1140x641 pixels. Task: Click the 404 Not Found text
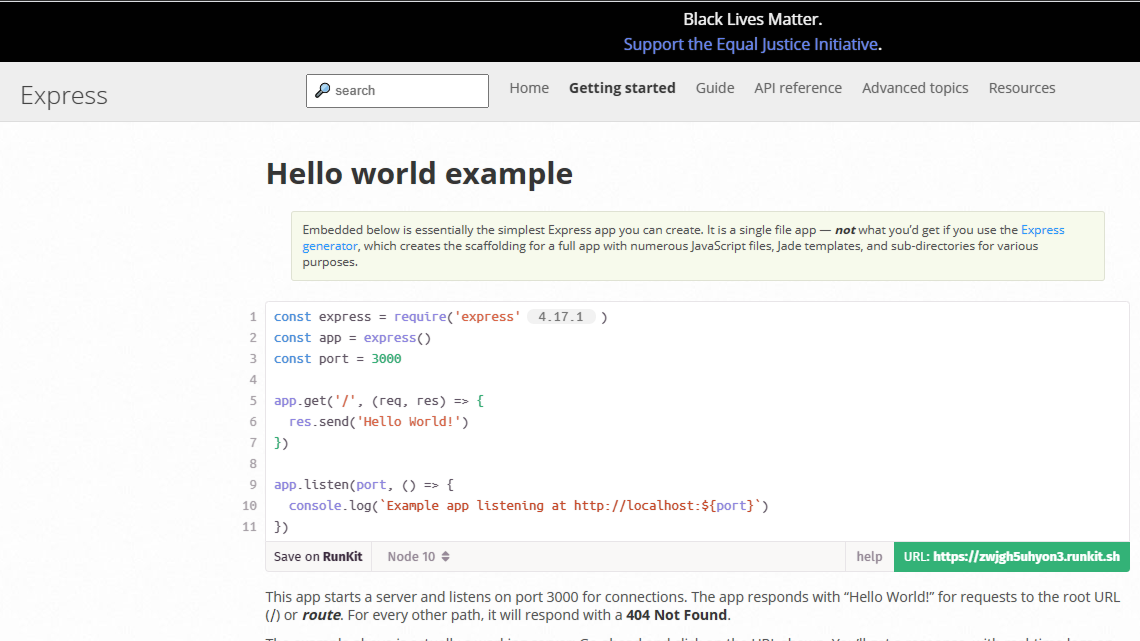[x=676, y=615]
